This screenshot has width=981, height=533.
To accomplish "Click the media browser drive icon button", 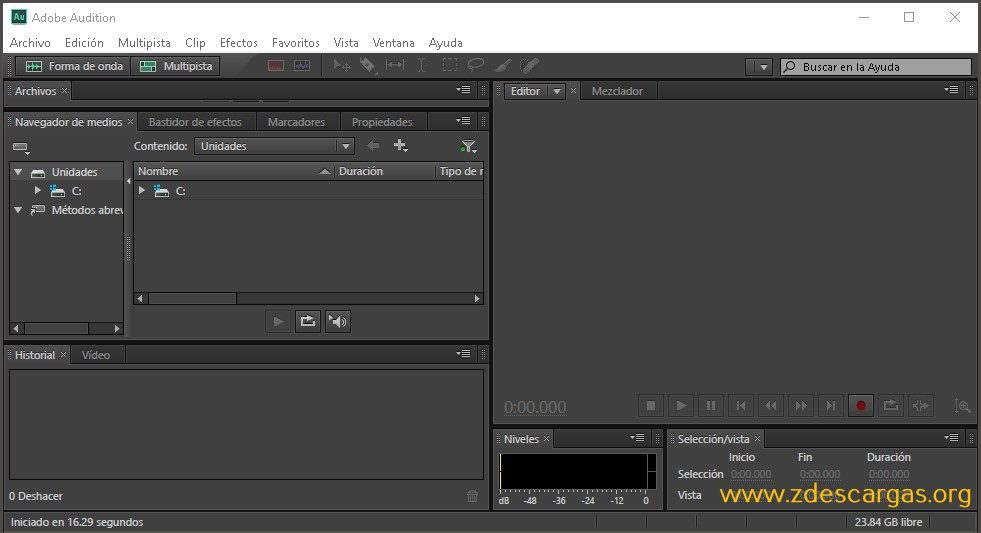I will point(21,148).
